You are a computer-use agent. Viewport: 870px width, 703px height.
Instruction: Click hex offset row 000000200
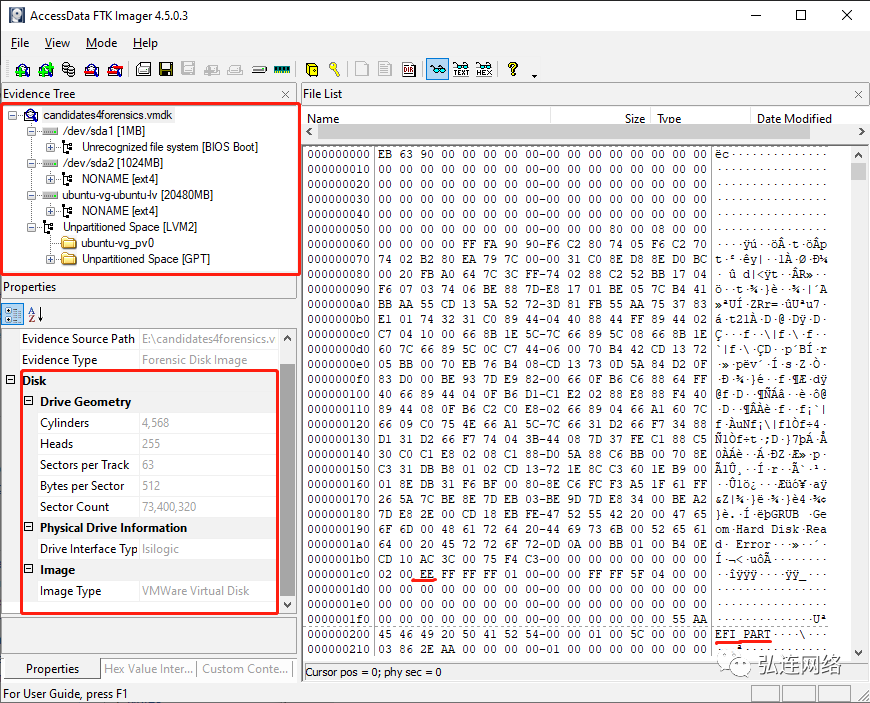pyautogui.click(x=338, y=634)
